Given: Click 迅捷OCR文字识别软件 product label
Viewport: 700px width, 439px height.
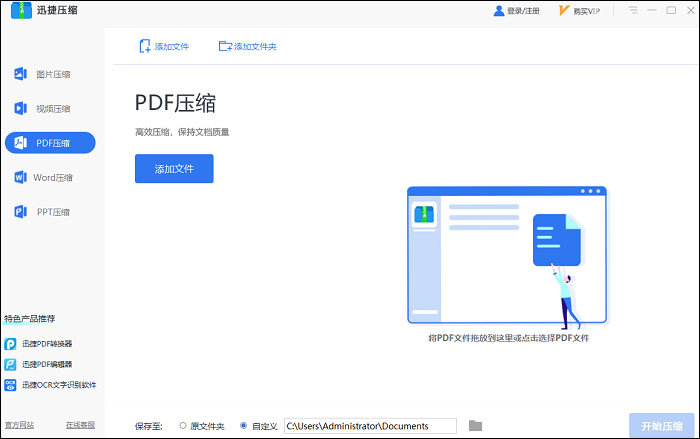Looking at the screenshot, I should 59,385.
